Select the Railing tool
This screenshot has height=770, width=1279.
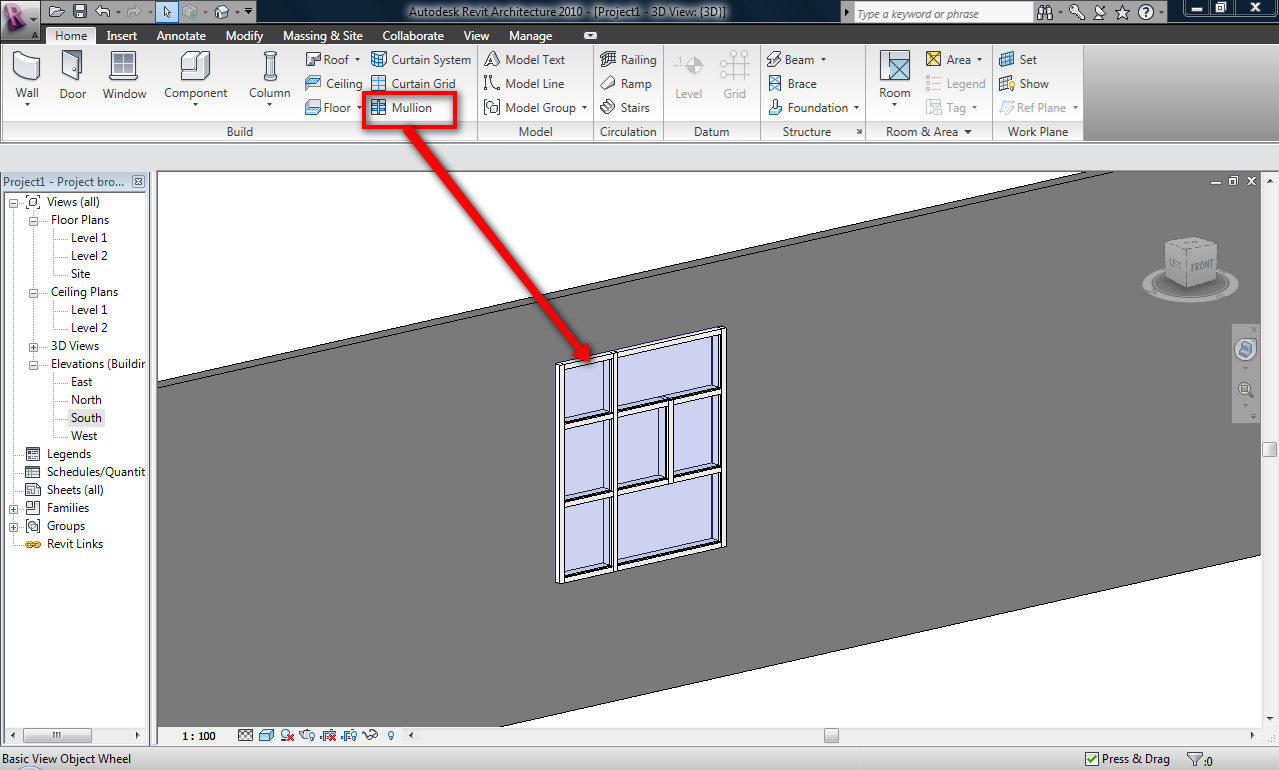click(x=628, y=60)
